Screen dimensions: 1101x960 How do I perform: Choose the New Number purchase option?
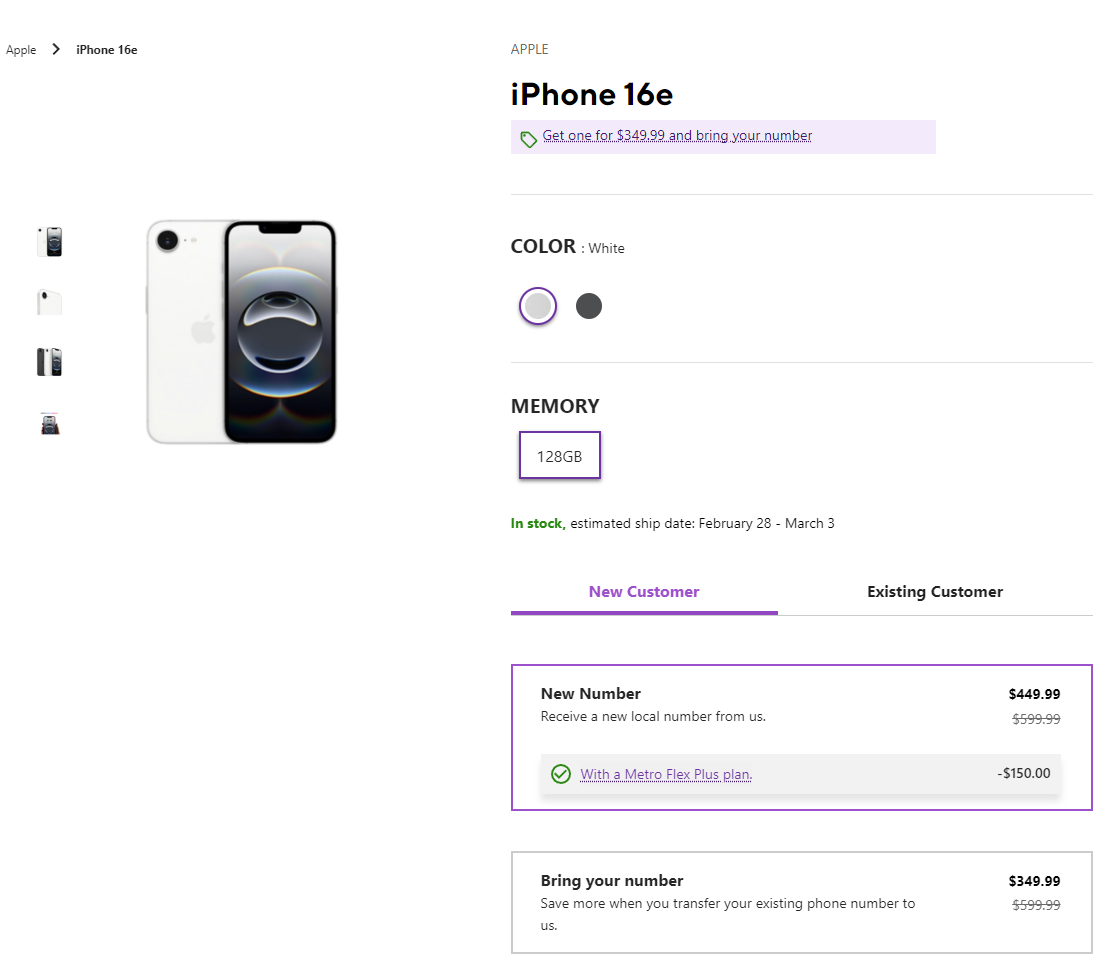point(800,705)
